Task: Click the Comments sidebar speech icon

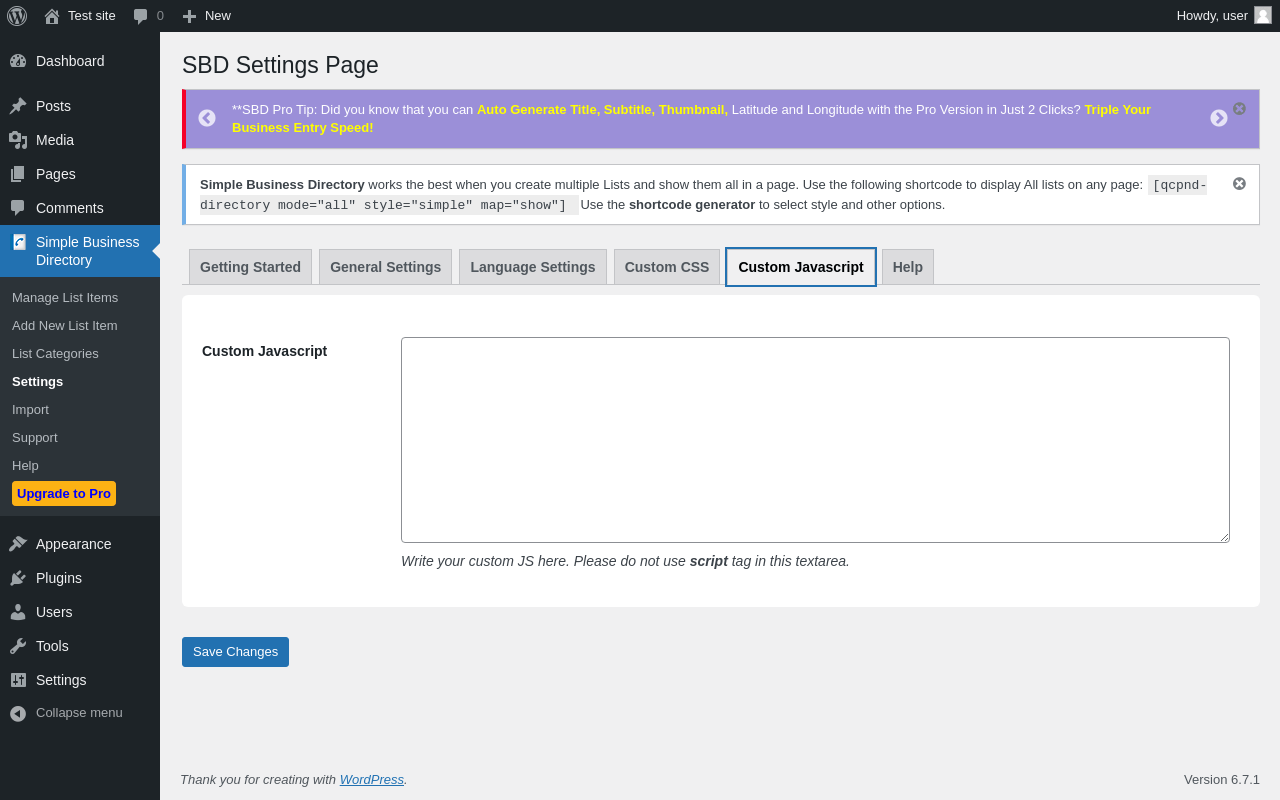Action: click(18, 208)
